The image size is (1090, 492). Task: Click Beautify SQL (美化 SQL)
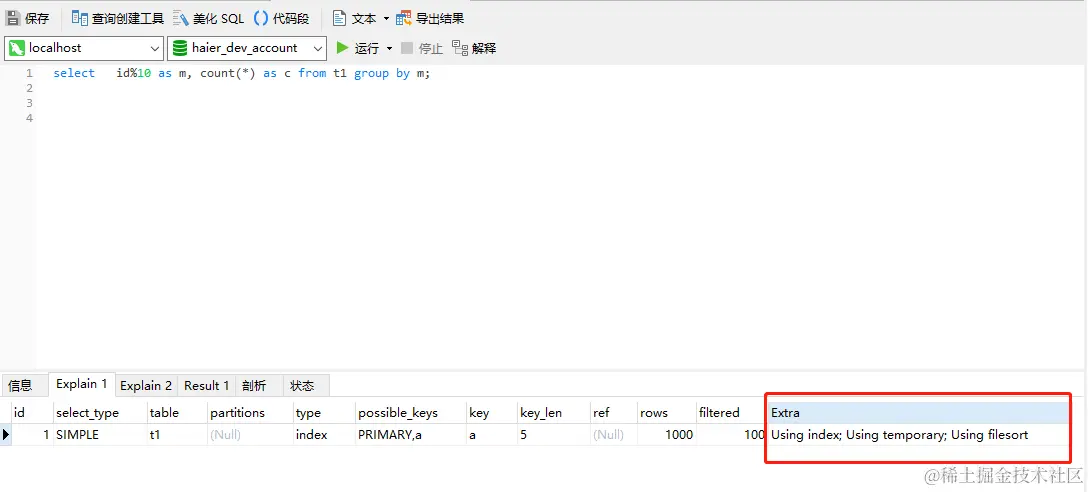pyautogui.click(x=209, y=19)
